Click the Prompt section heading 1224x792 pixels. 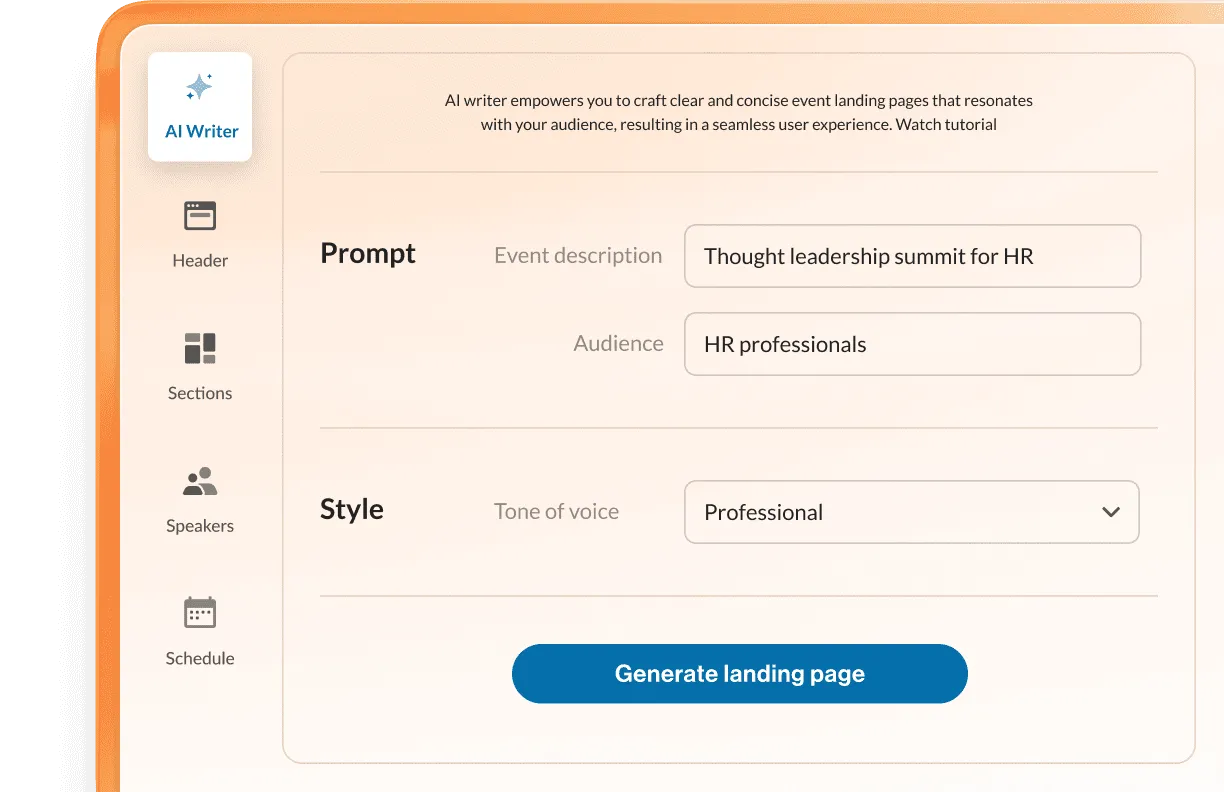point(367,254)
